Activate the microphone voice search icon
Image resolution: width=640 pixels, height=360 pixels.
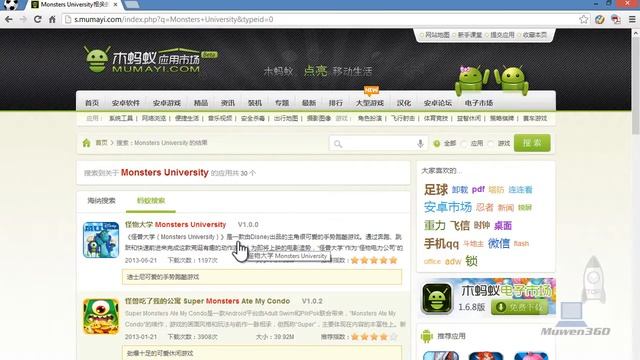point(420,143)
